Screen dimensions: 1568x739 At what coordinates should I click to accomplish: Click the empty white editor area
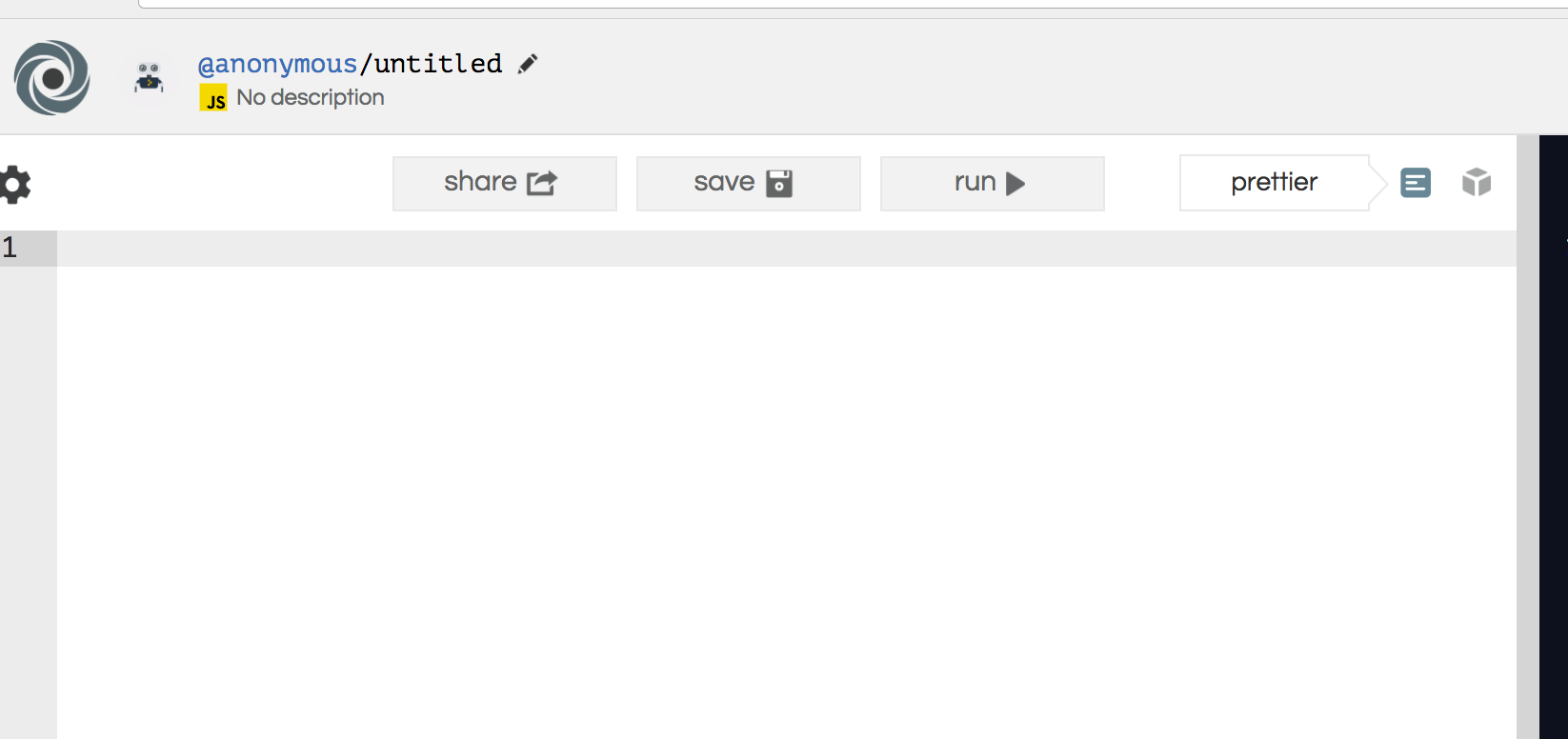787,503
